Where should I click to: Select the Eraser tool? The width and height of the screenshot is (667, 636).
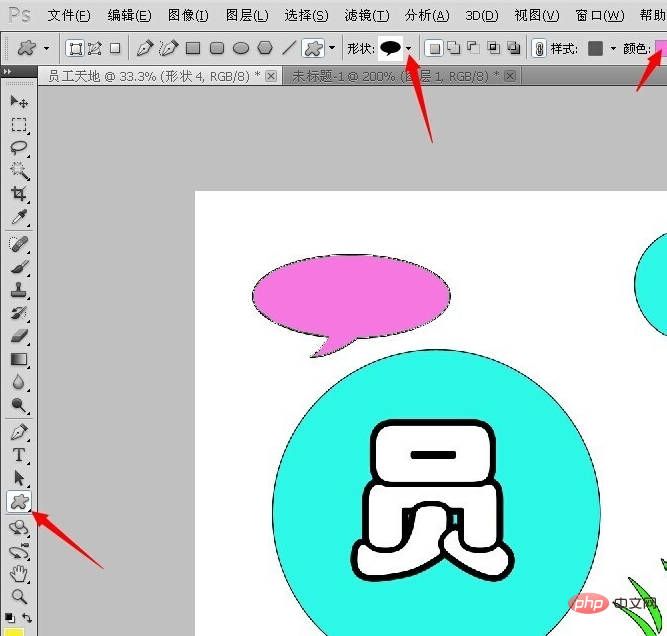click(19, 336)
